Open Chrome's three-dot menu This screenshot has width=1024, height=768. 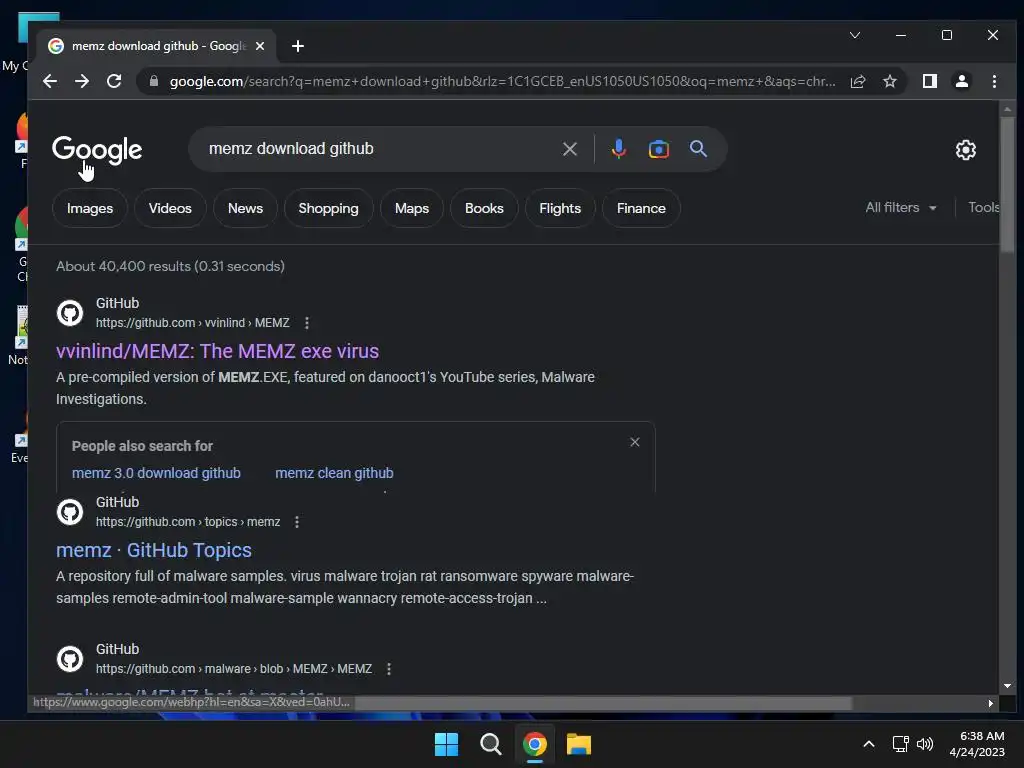tap(994, 81)
